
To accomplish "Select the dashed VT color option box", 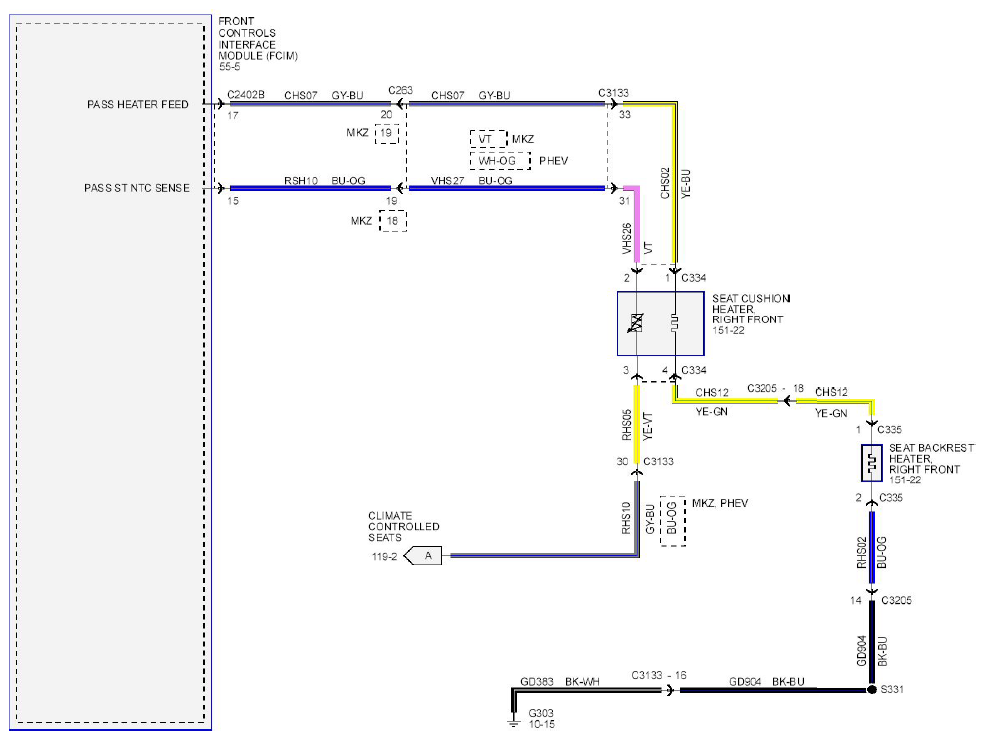I will [488, 139].
